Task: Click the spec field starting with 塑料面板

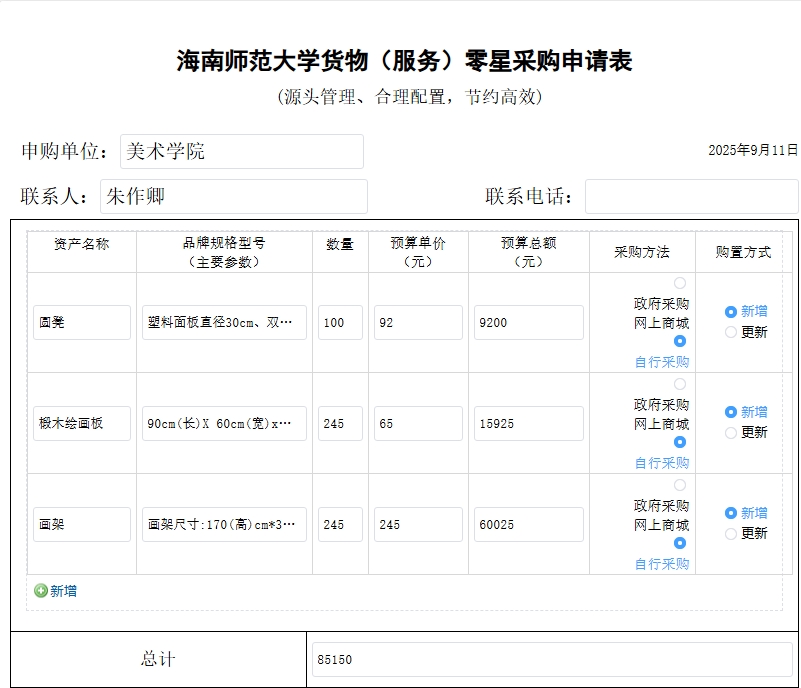Action: pos(224,323)
